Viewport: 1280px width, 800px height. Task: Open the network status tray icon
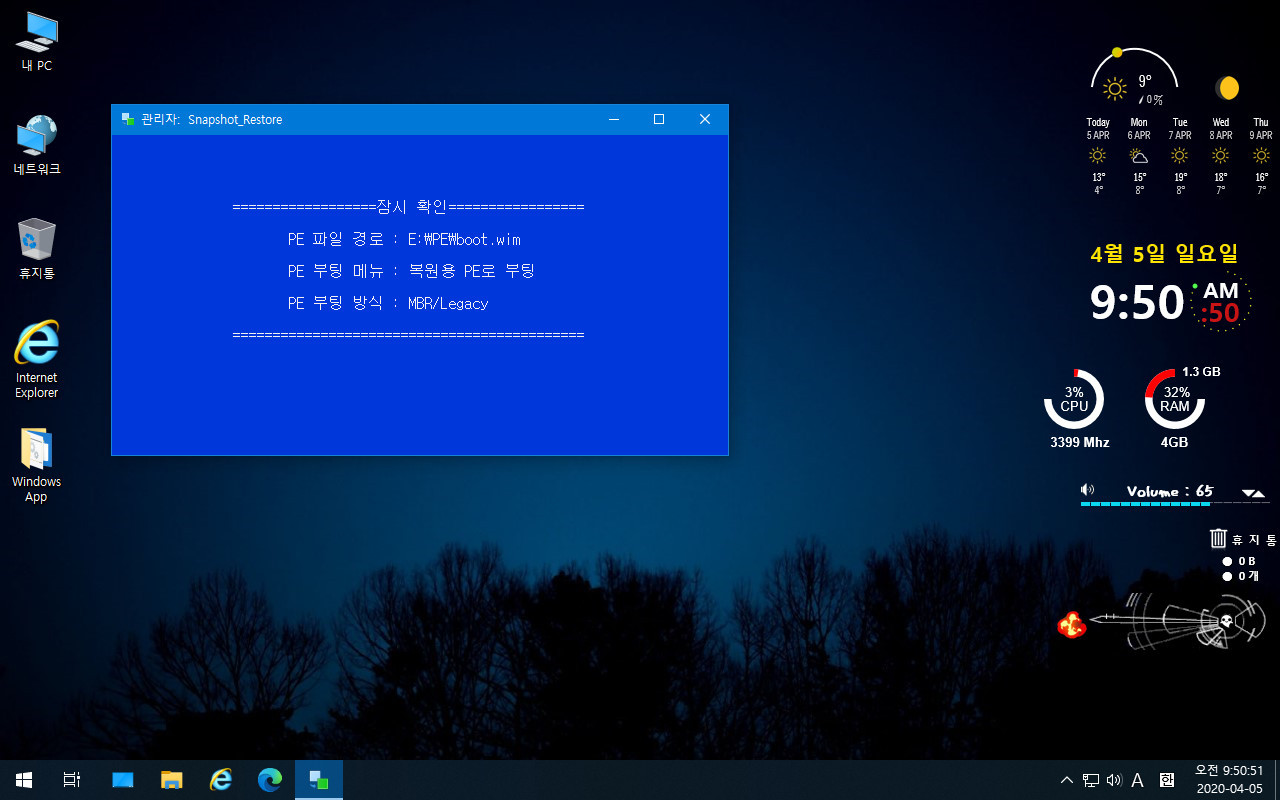[x=1091, y=780]
